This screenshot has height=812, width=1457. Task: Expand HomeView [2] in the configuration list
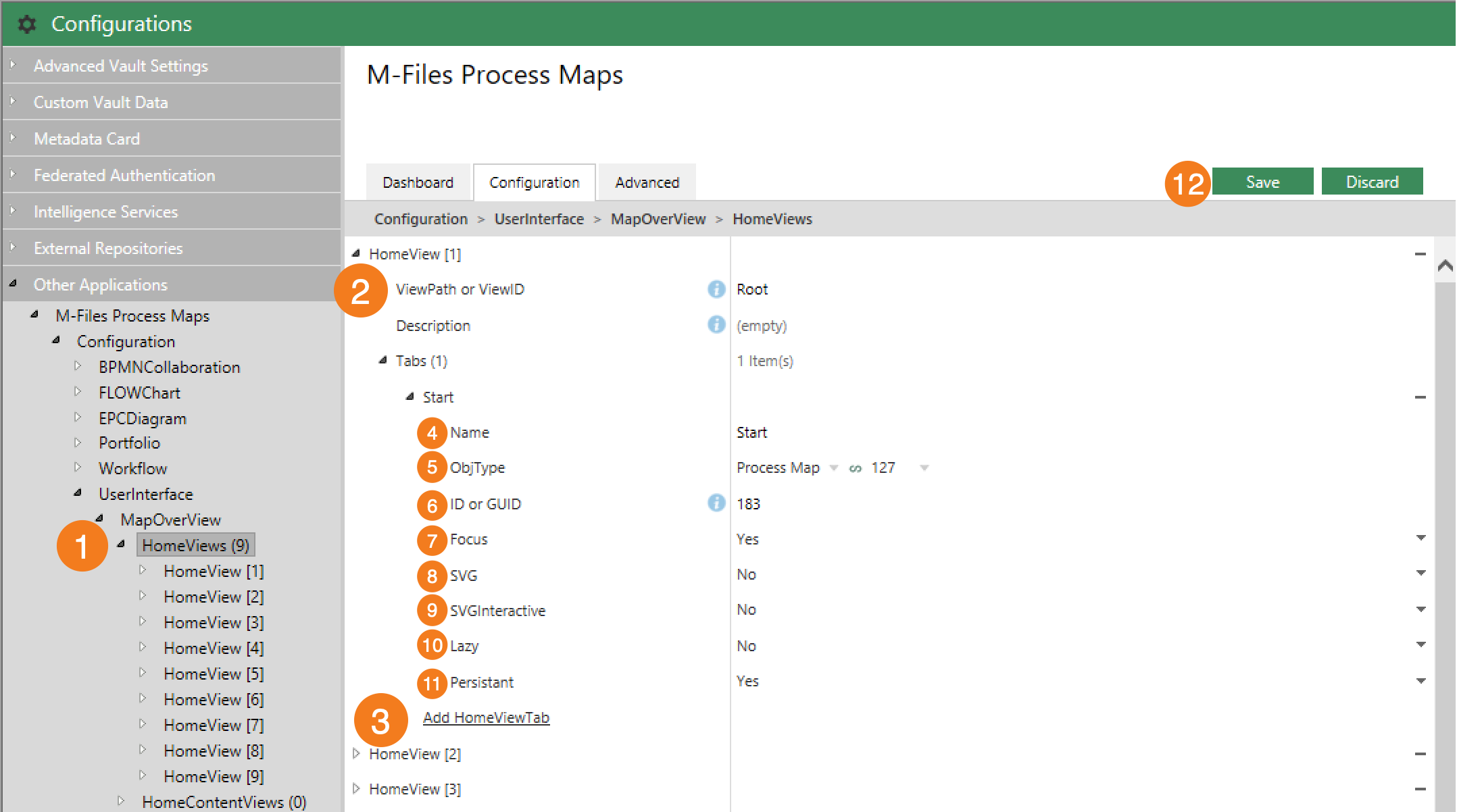[x=356, y=754]
